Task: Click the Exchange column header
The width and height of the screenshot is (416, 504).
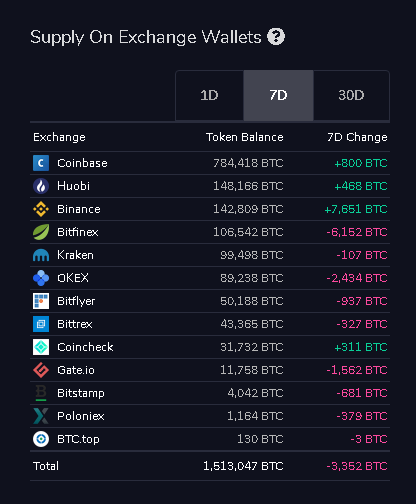Action: point(59,137)
